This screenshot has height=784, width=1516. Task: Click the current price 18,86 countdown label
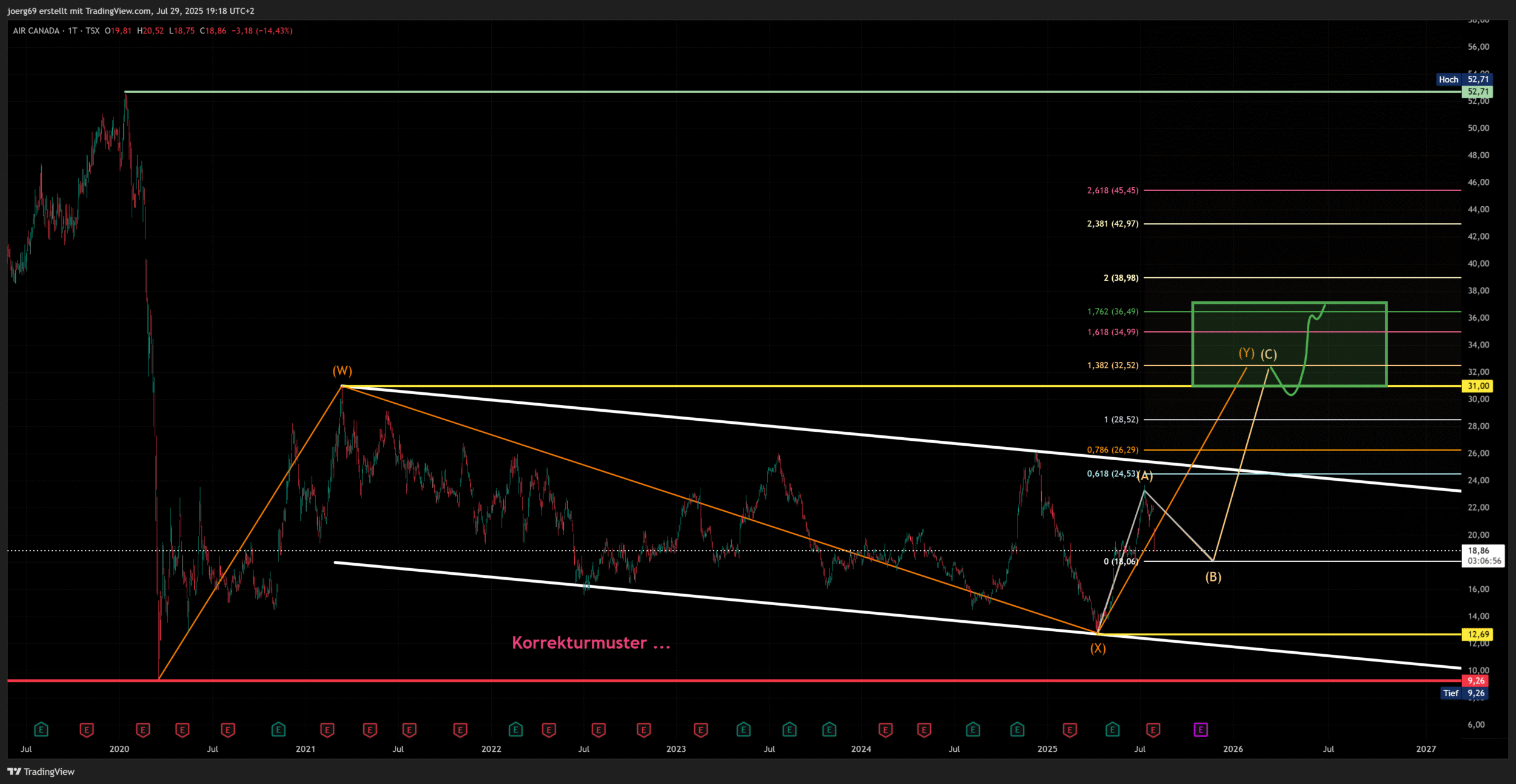(x=1483, y=555)
